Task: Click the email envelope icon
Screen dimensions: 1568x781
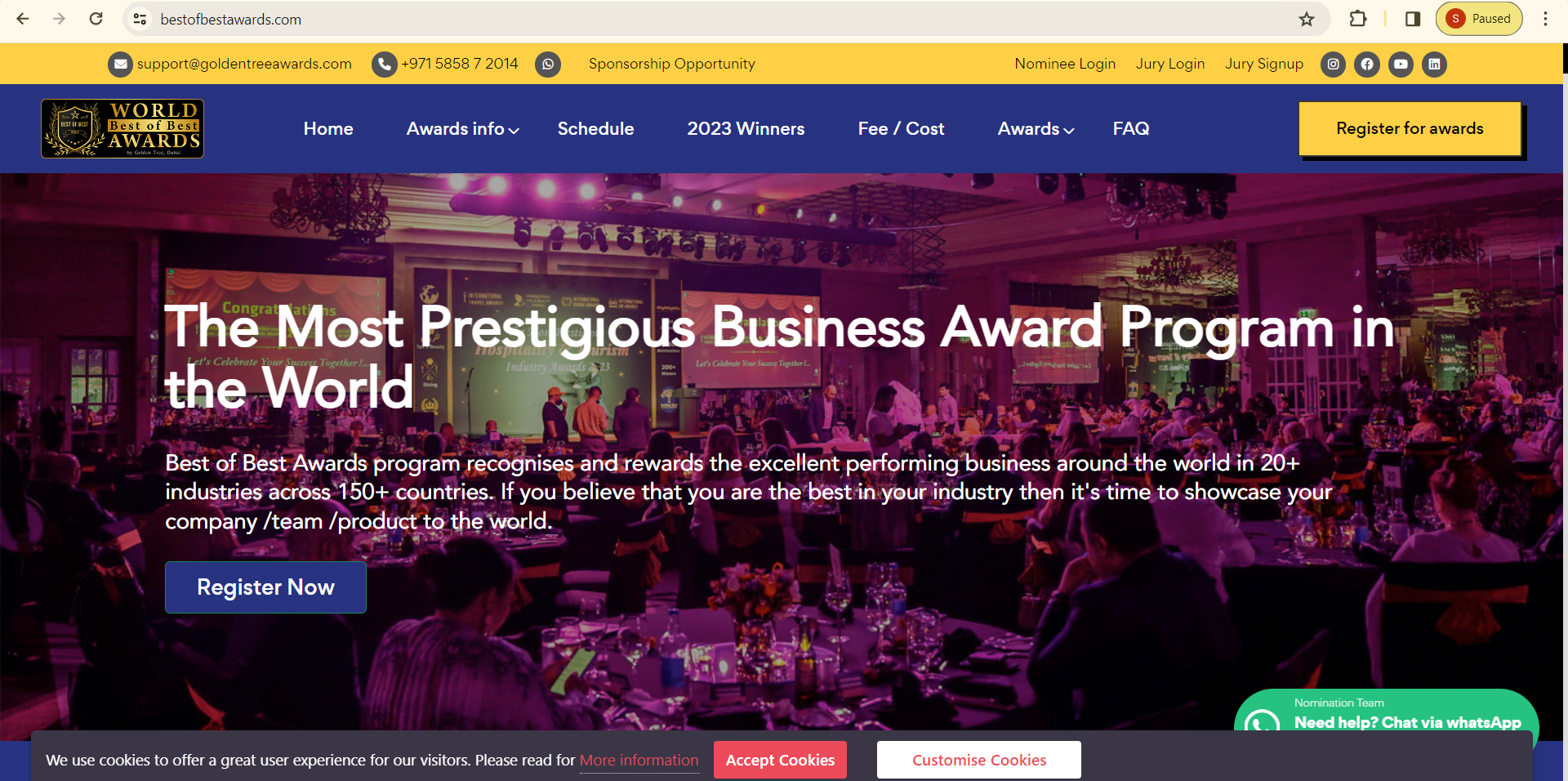Action: (121, 64)
